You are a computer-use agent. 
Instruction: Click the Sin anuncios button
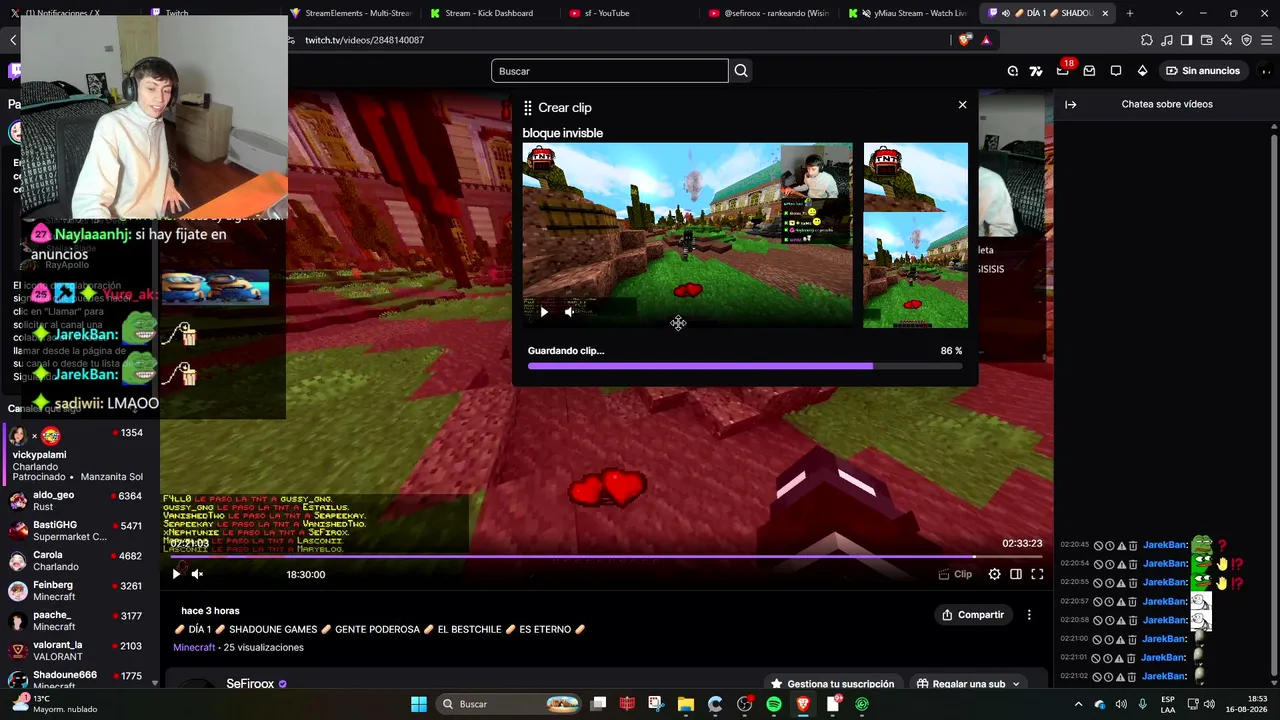click(x=1202, y=71)
